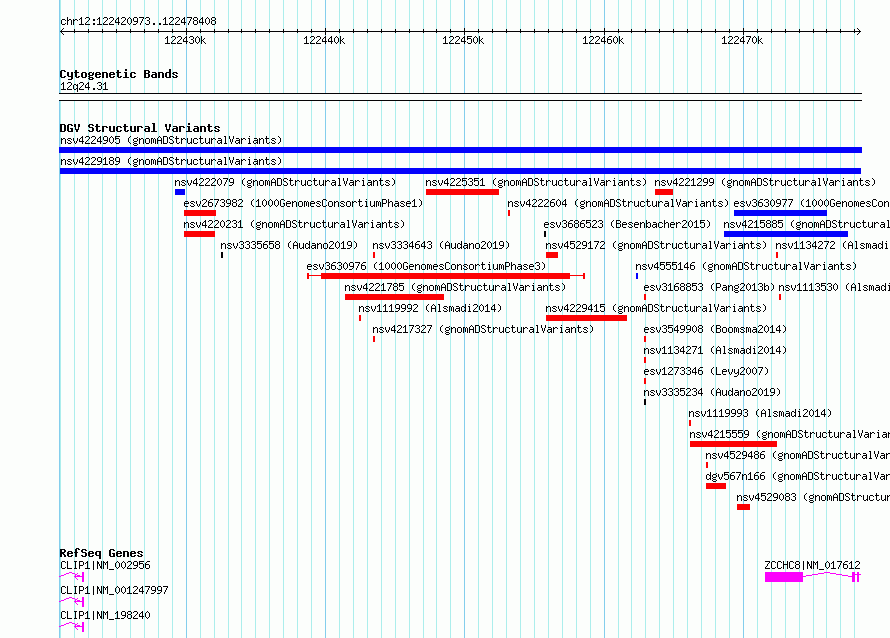Click nsv1119992 Alsmadi2014 label

pos(430,308)
